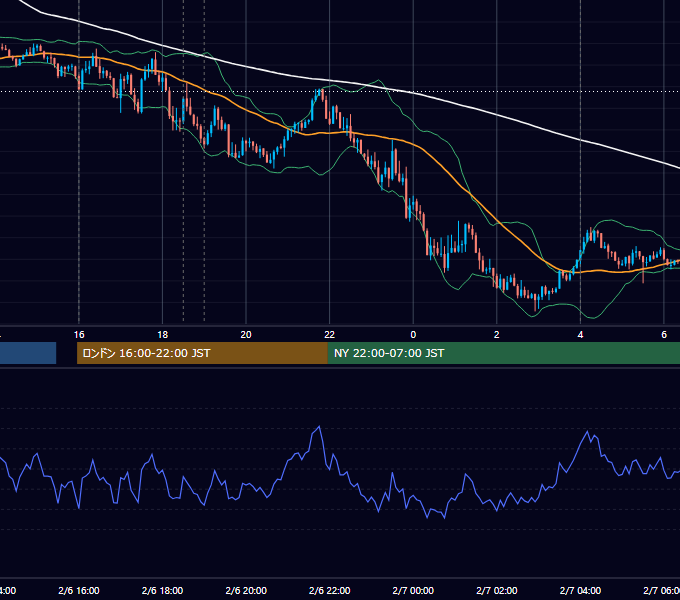The image size is (680, 600).
Task: Click the '6' hour label on chart axis
Action: pos(664,335)
